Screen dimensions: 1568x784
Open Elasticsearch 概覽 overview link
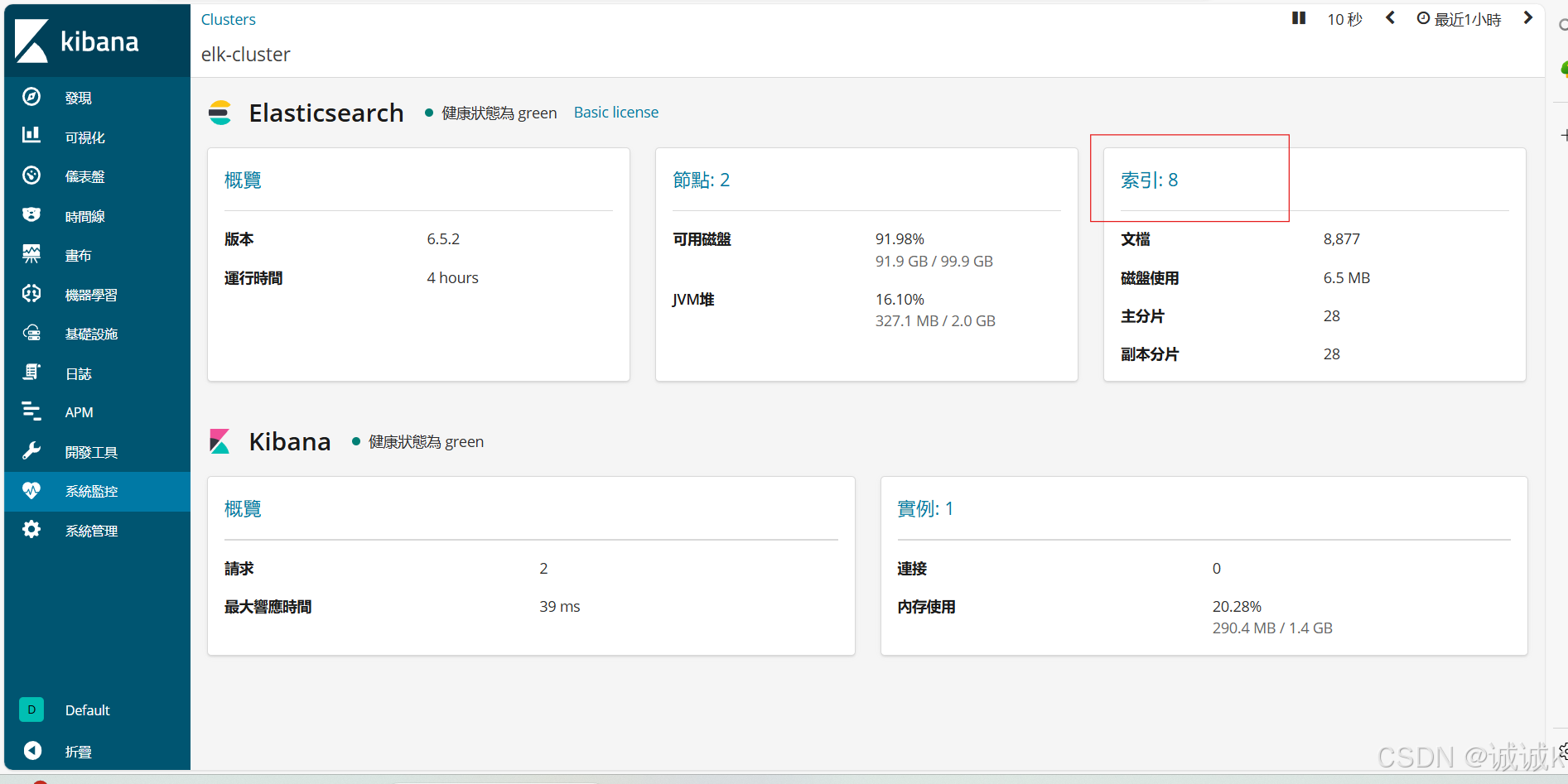(x=243, y=180)
